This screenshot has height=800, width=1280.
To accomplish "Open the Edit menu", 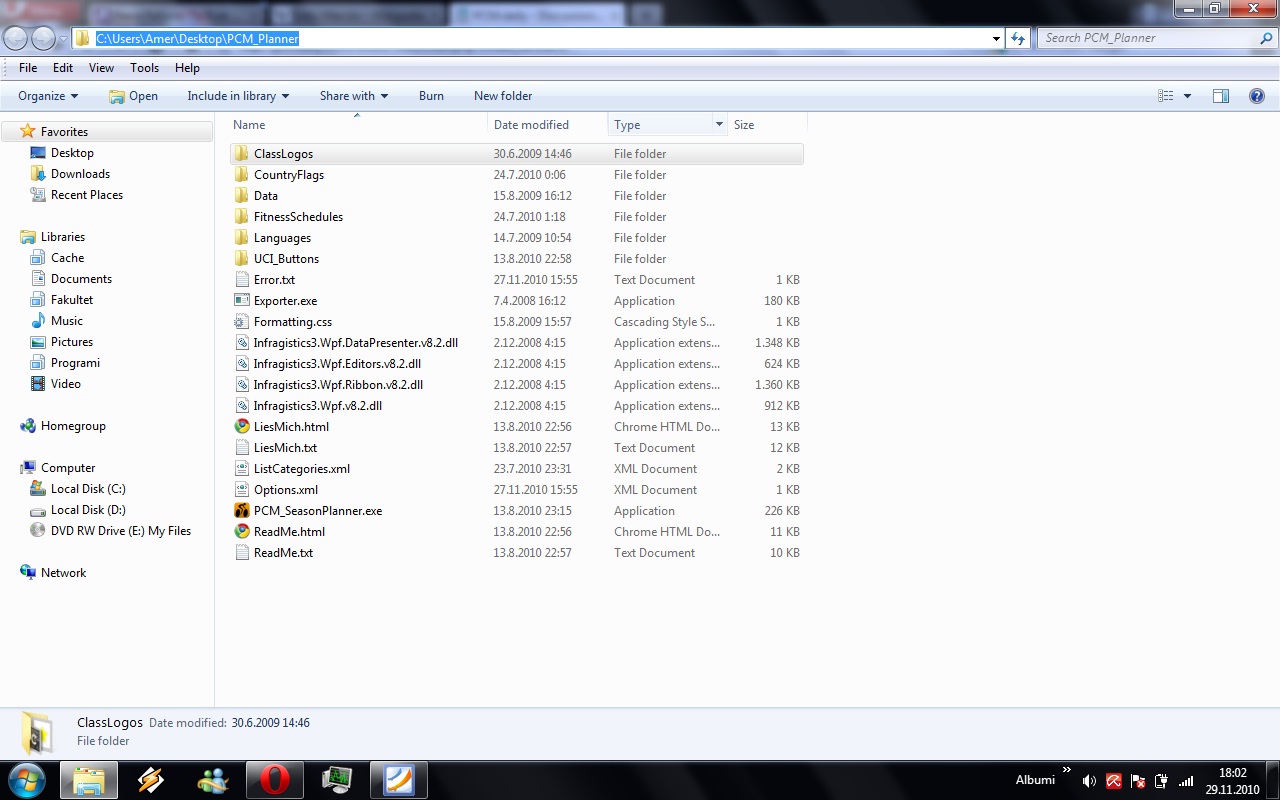I will tap(63, 68).
